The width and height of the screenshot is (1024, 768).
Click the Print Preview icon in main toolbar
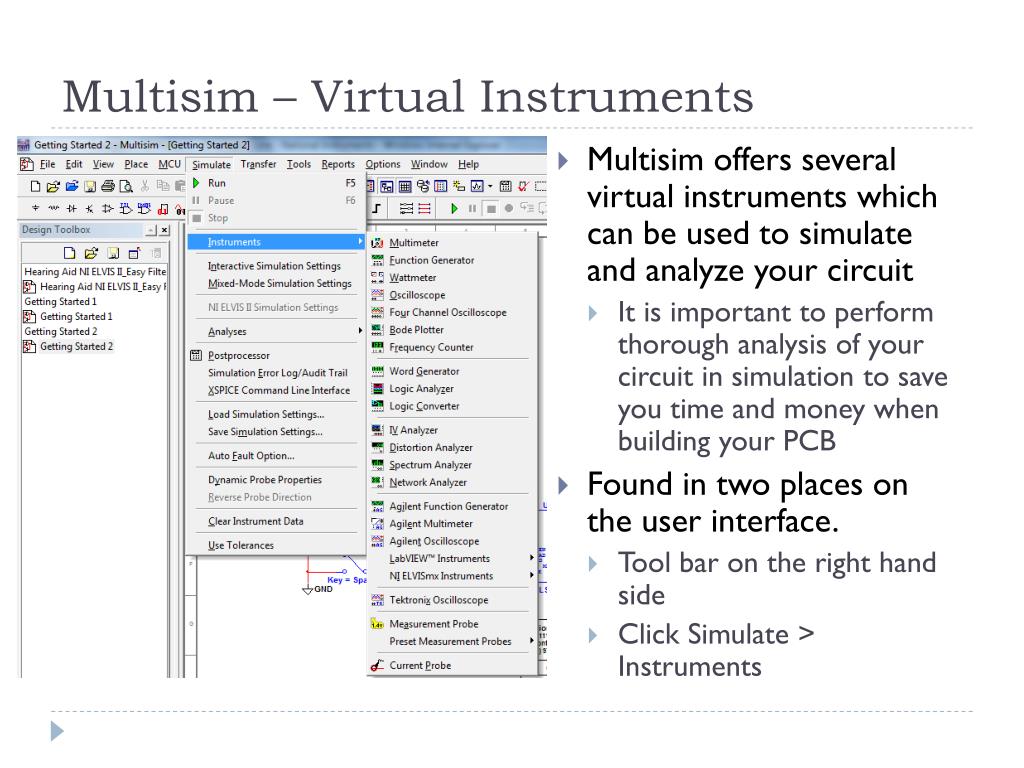click(126, 186)
